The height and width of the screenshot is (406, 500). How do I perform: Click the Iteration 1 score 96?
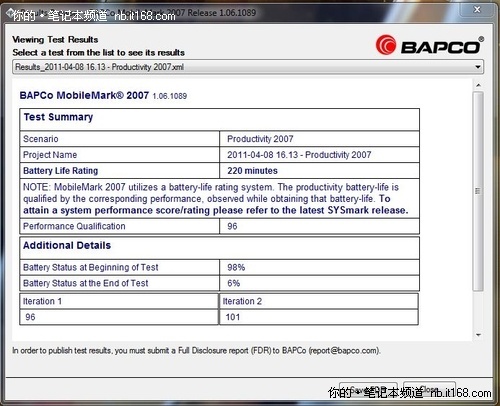click(30, 317)
